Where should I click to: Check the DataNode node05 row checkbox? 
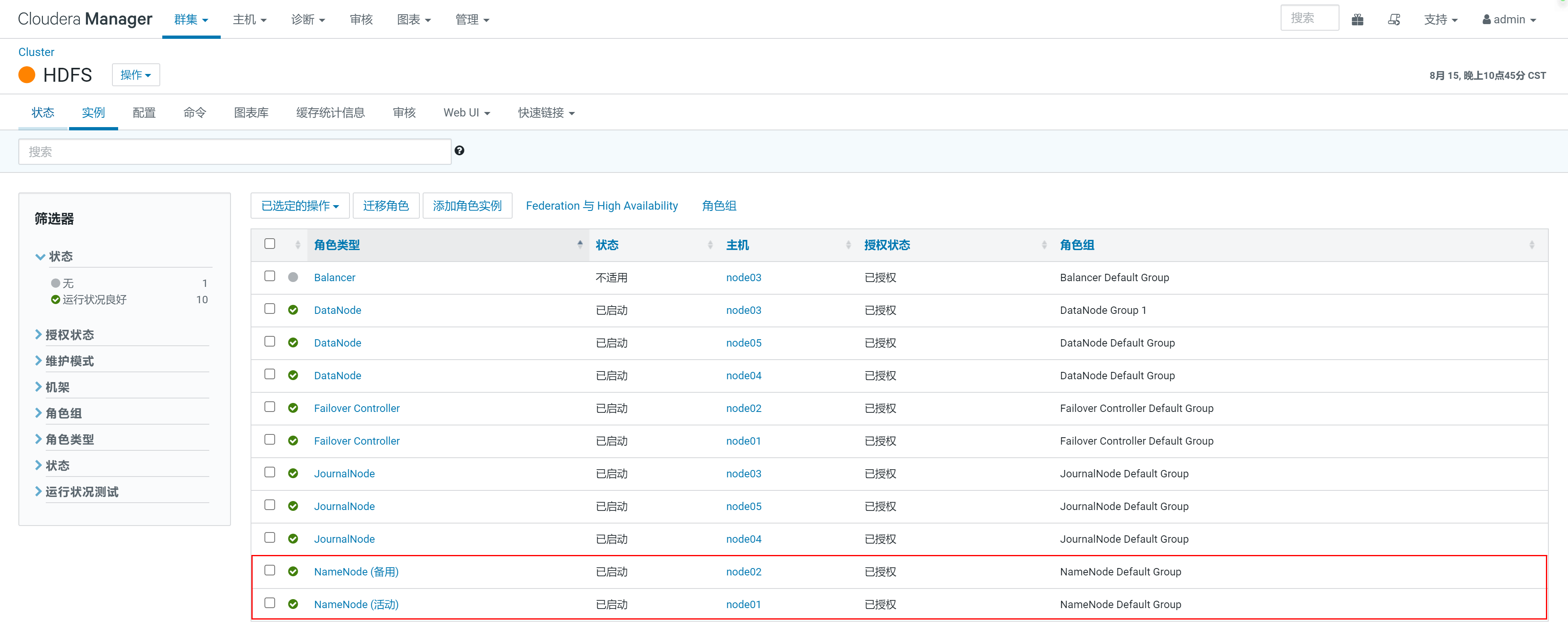[270, 341]
